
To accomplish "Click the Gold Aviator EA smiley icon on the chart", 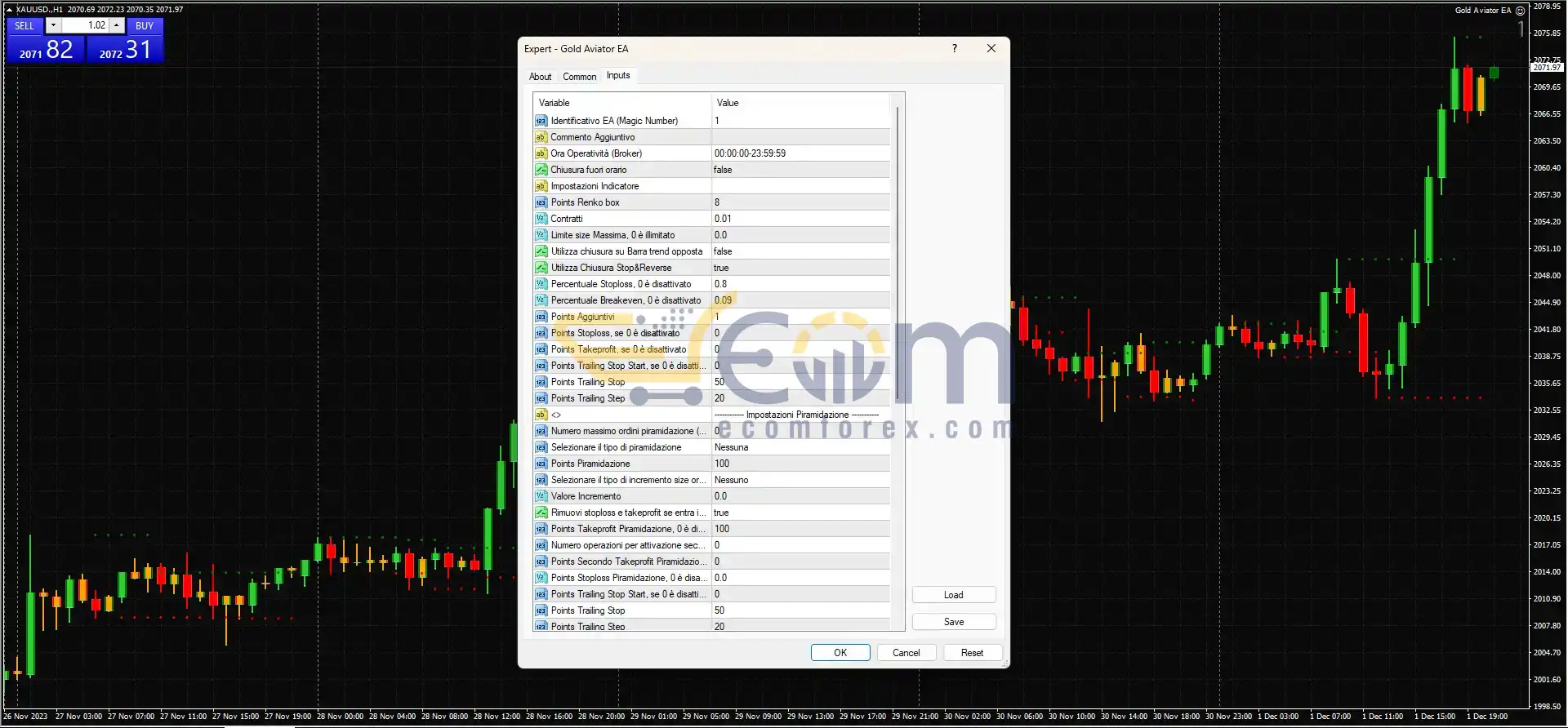I will [1520, 11].
